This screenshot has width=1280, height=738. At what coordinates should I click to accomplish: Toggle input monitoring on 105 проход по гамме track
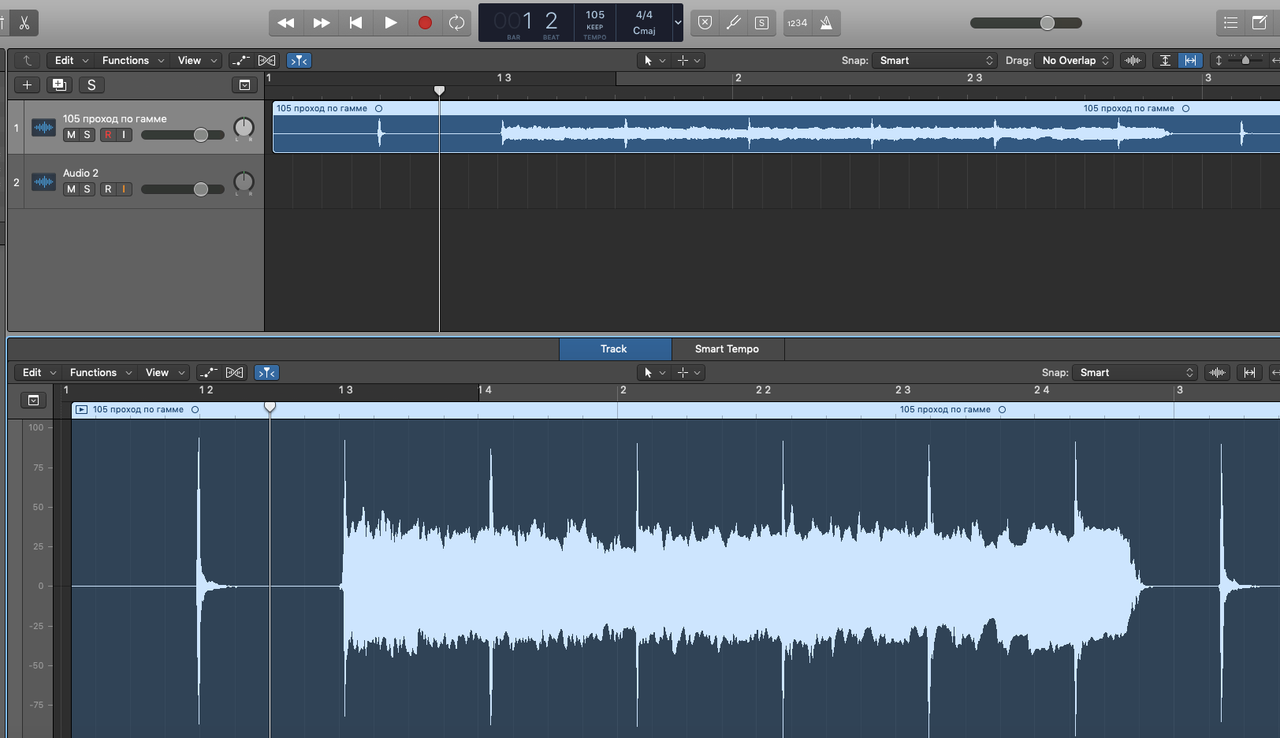click(124, 134)
